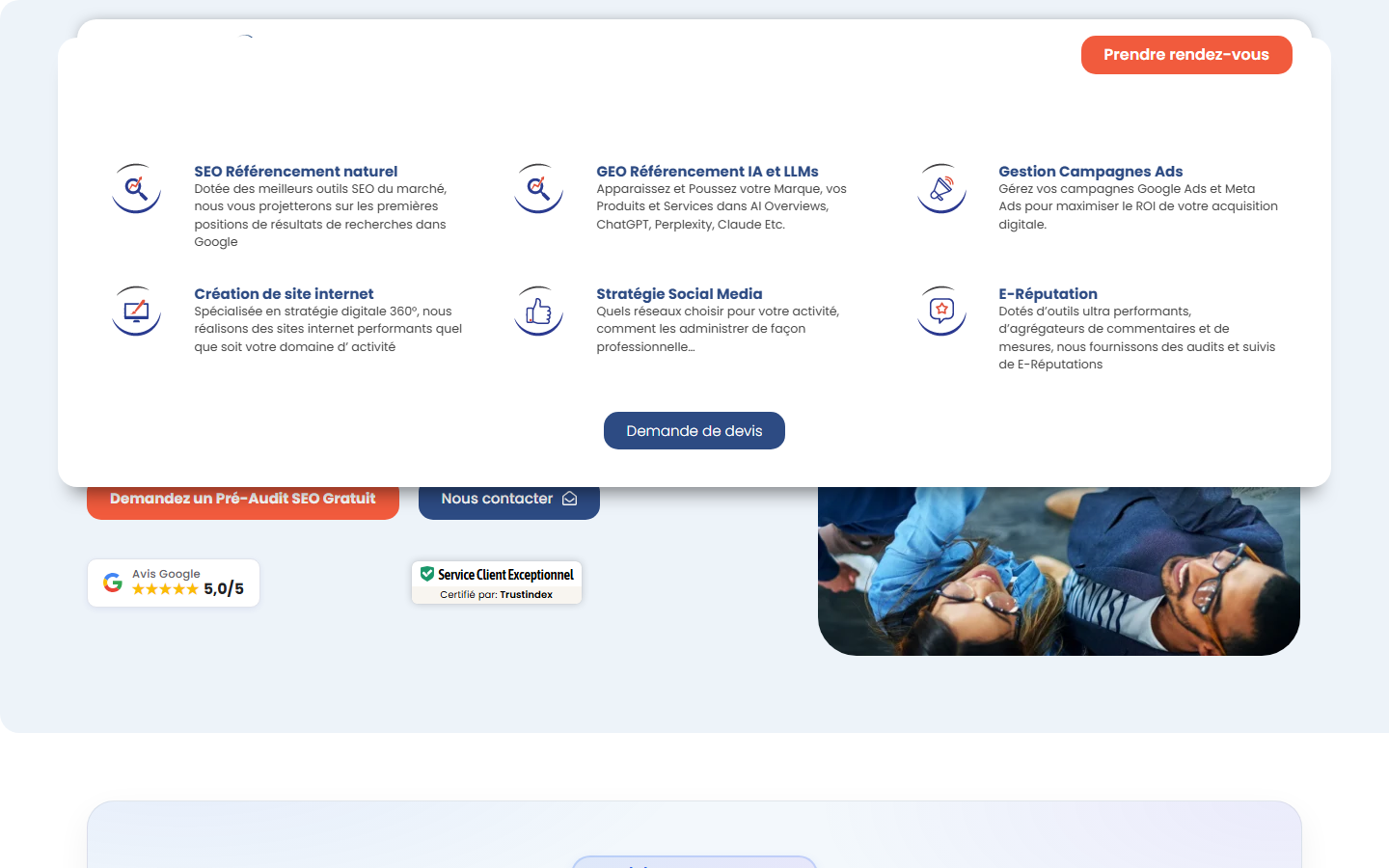Click the Certifié par: Trustindex text
The height and width of the screenshot is (868, 1389).
497,594
